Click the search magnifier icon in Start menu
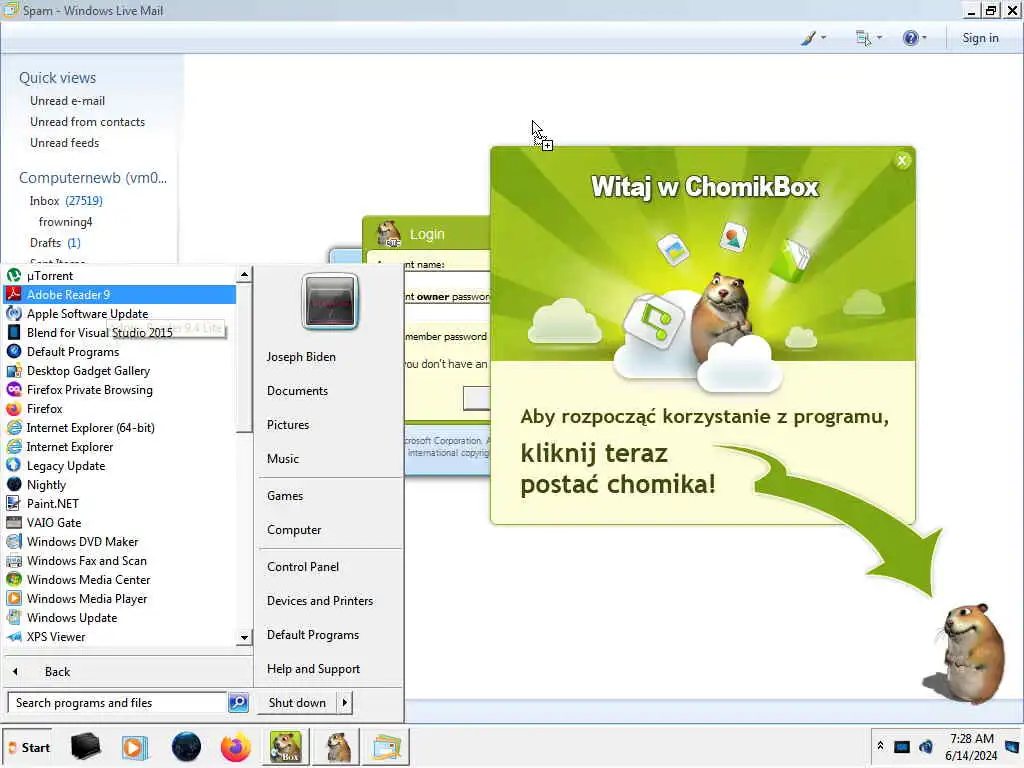Screen dimensions: 1024x768 [x=238, y=703]
